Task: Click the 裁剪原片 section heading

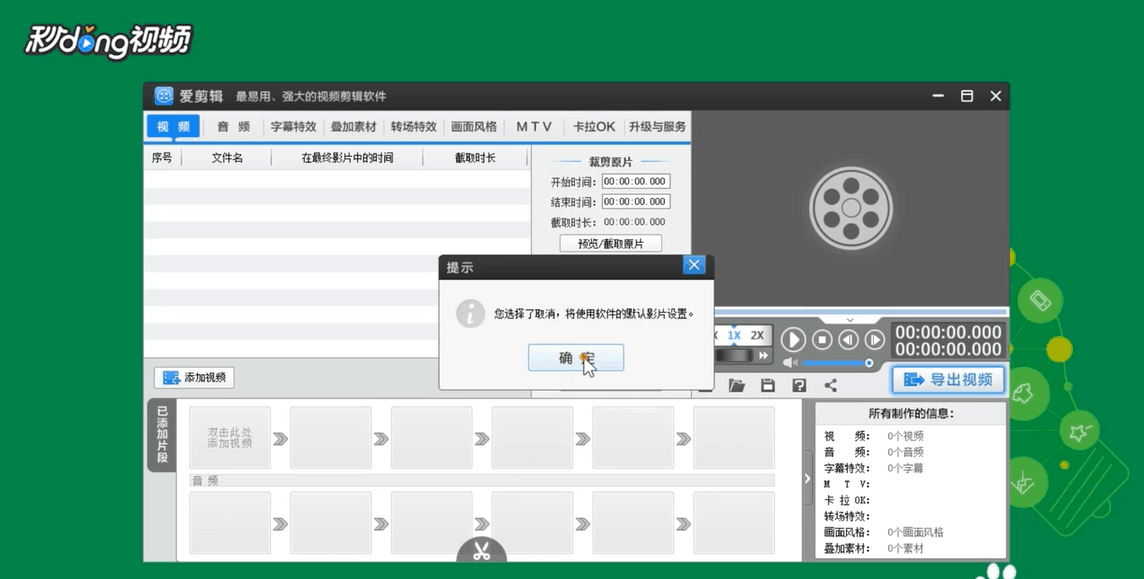Action: click(x=611, y=162)
